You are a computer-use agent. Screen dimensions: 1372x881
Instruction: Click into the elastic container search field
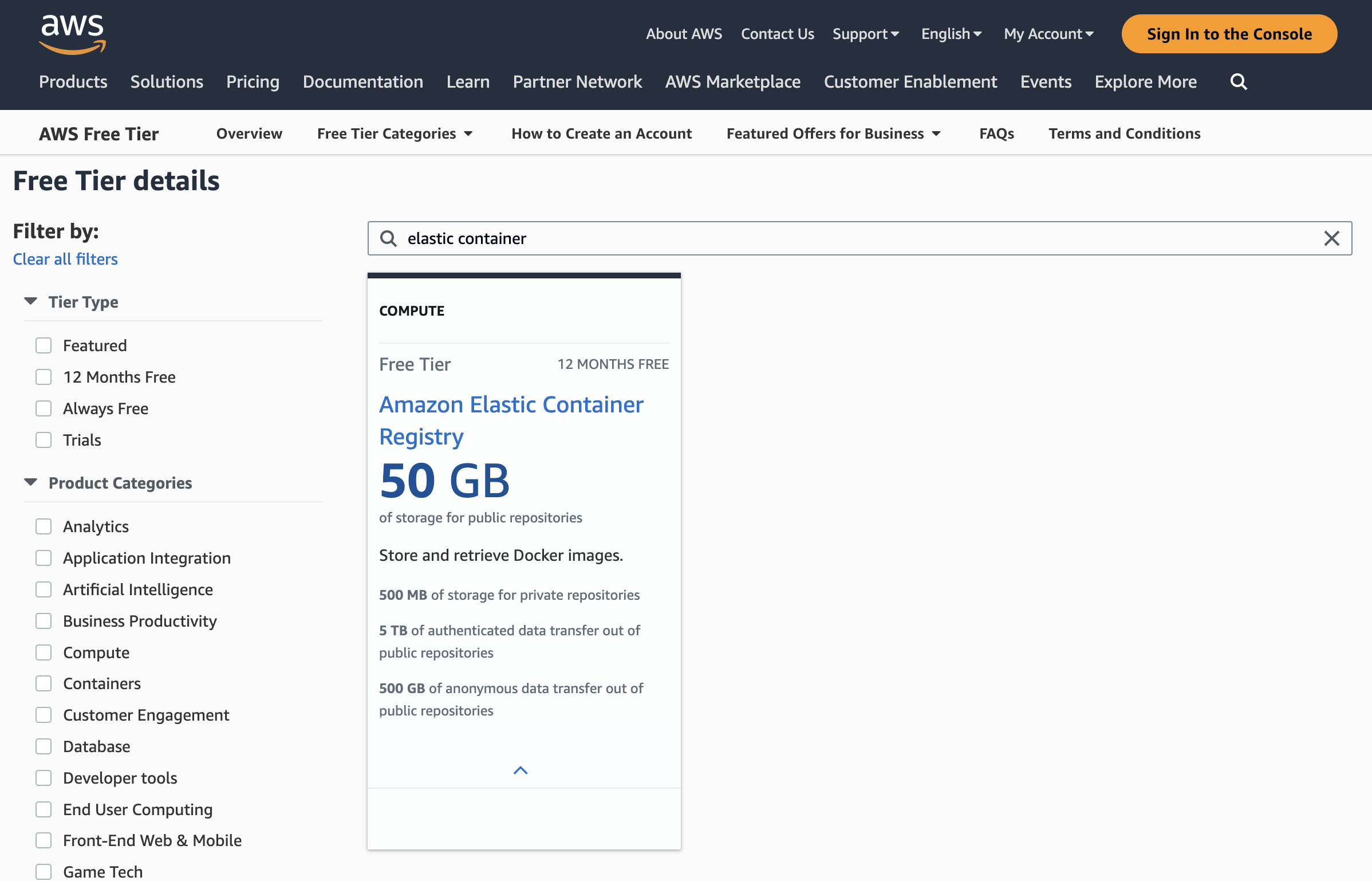click(x=859, y=238)
